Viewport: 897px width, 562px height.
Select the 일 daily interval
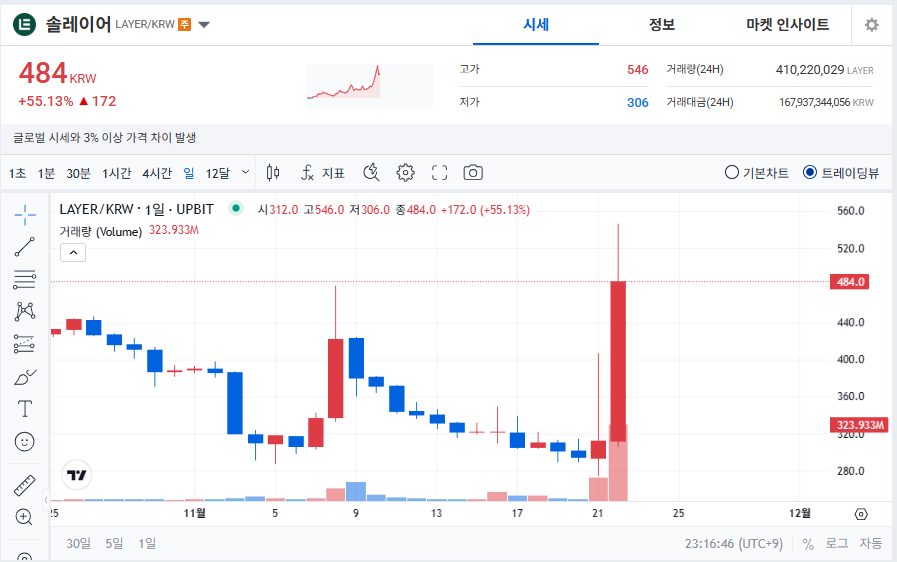pyautogui.click(x=189, y=173)
